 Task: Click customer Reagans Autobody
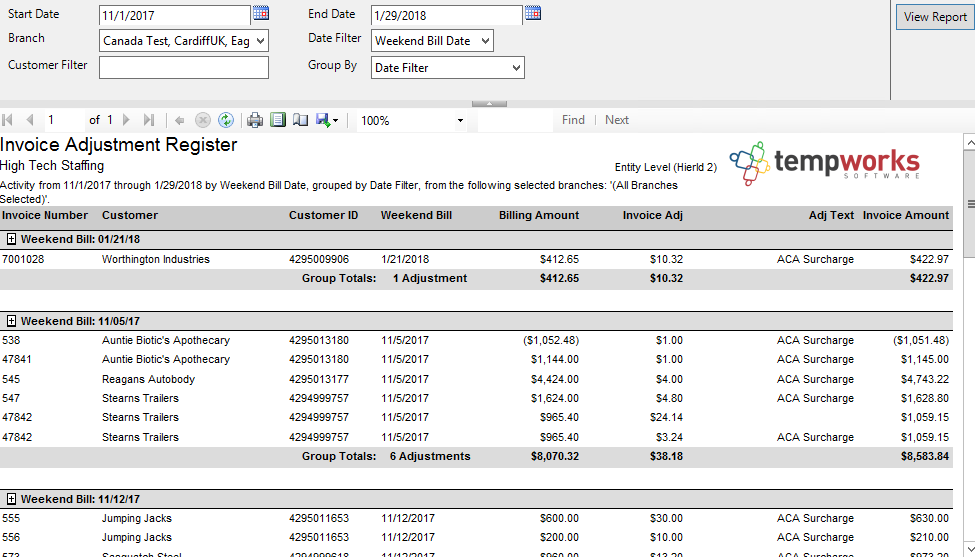(149, 379)
